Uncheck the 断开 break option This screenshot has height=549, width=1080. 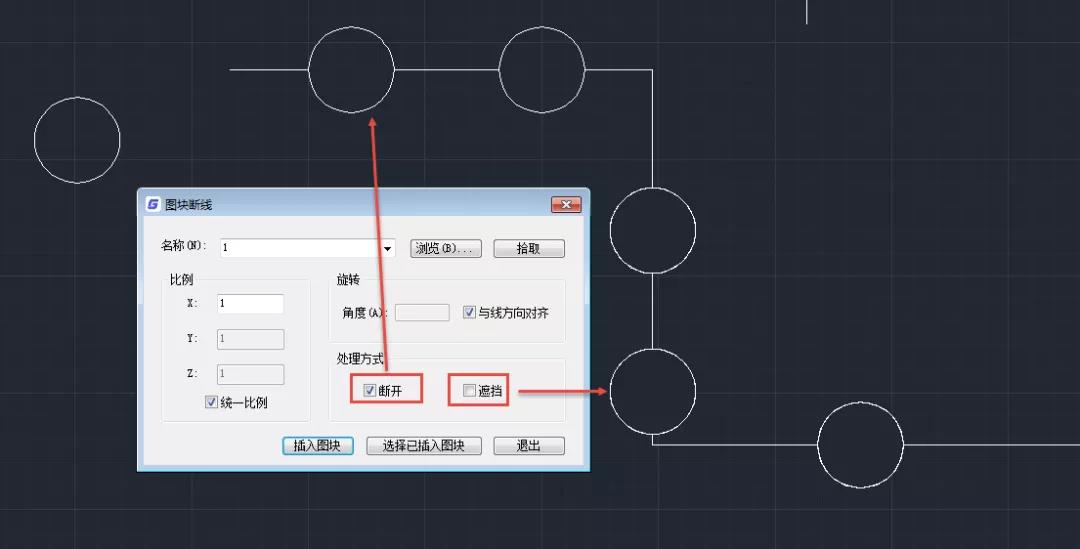[369, 390]
